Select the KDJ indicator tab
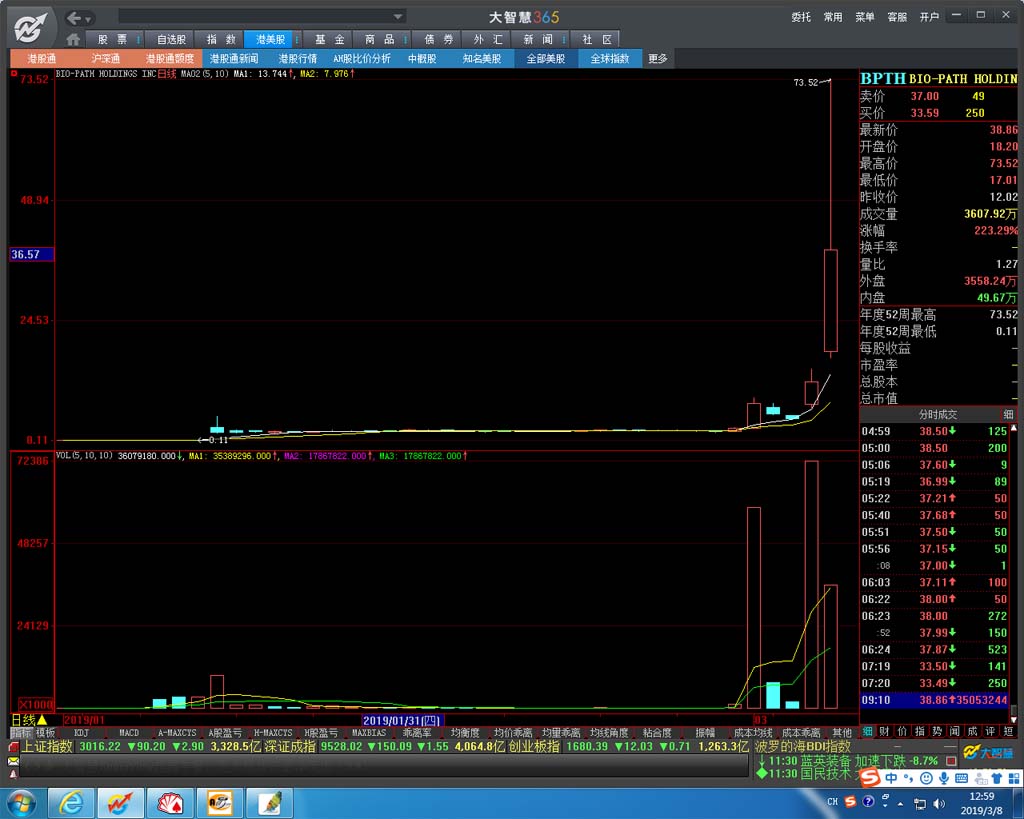 click(81, 733)
